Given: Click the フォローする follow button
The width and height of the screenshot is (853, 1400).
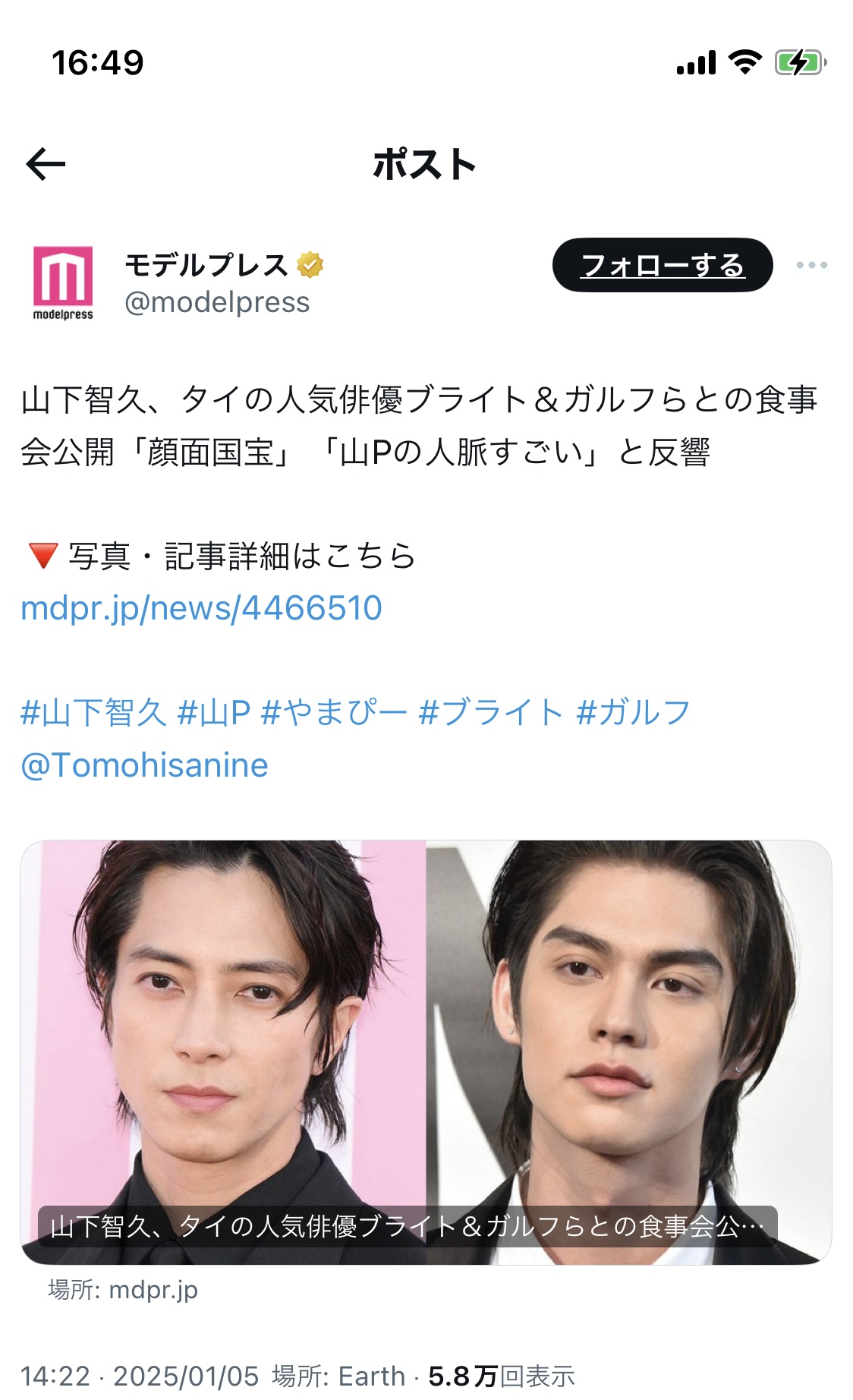Looking at the screenshot, I should 662,265.
